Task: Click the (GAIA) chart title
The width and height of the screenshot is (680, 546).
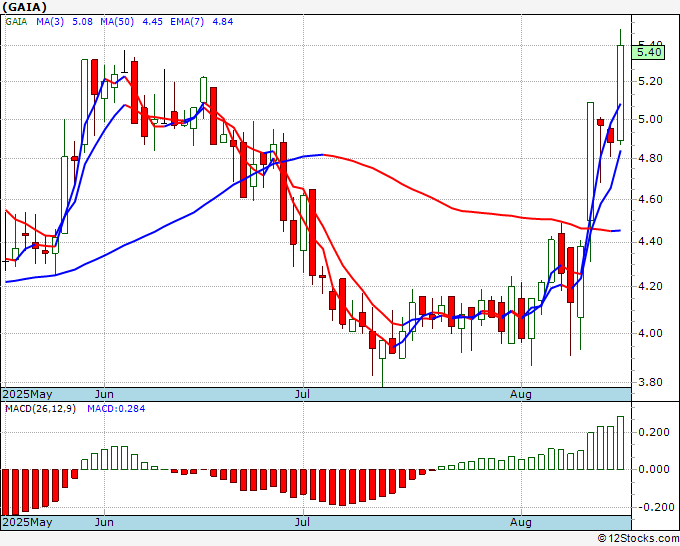Action: [24, 7]
